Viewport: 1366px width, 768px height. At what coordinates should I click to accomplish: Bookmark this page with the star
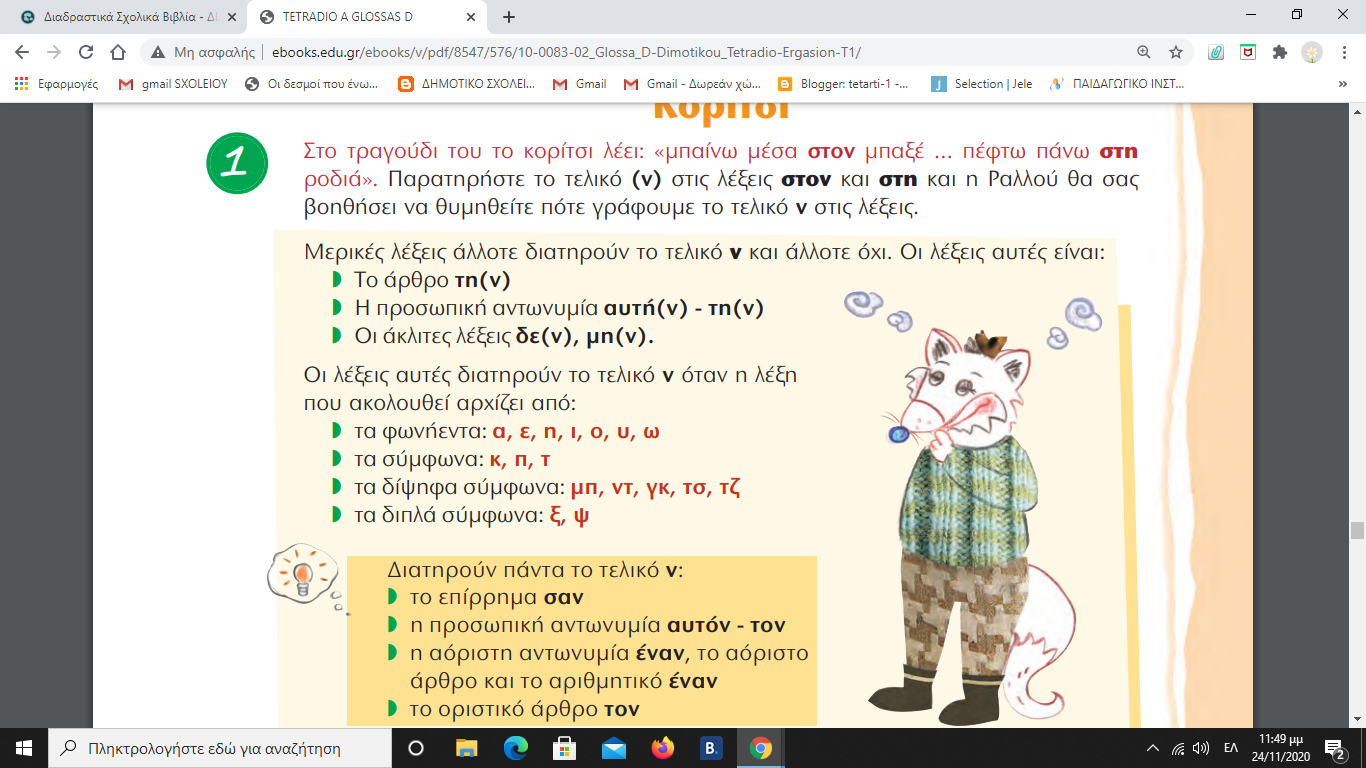coord(1176,52)
